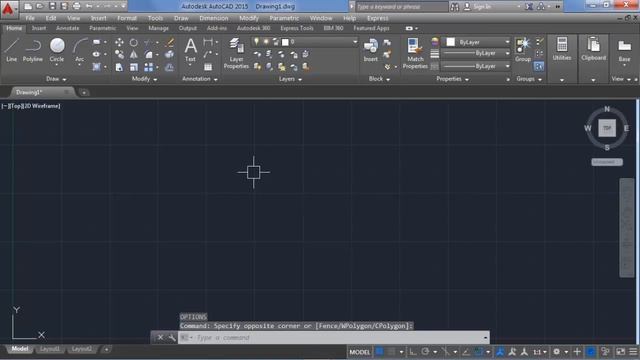Click the Hatch tool in Draw panel
This screenshot has width=640, height=360.
pyautogui.click(x=96, y=67)
